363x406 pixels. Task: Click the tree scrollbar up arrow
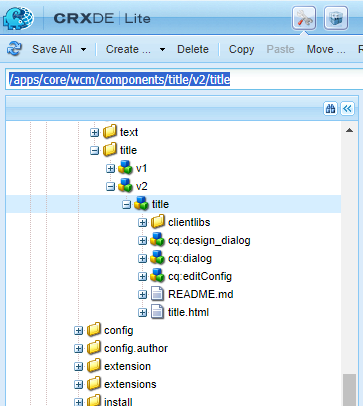coord(349,130)
